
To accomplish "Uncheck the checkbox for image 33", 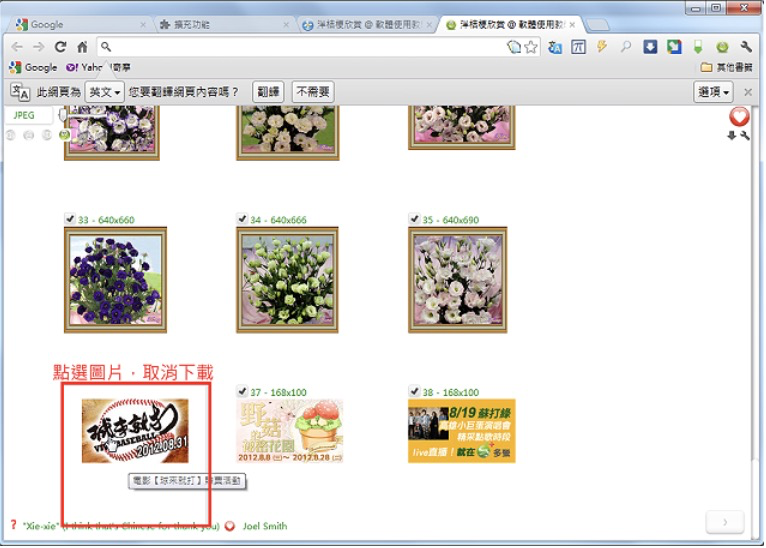I will coord(69,219).
